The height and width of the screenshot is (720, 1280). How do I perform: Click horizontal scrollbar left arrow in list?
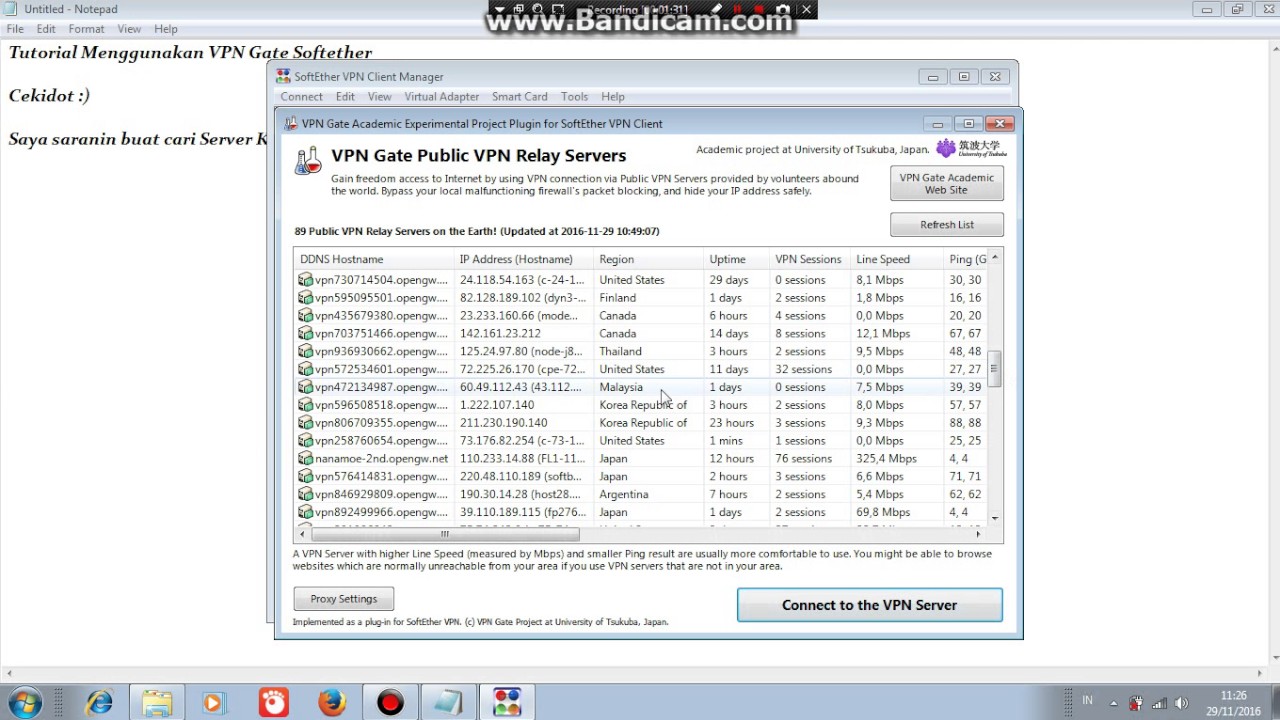point(303,534)
